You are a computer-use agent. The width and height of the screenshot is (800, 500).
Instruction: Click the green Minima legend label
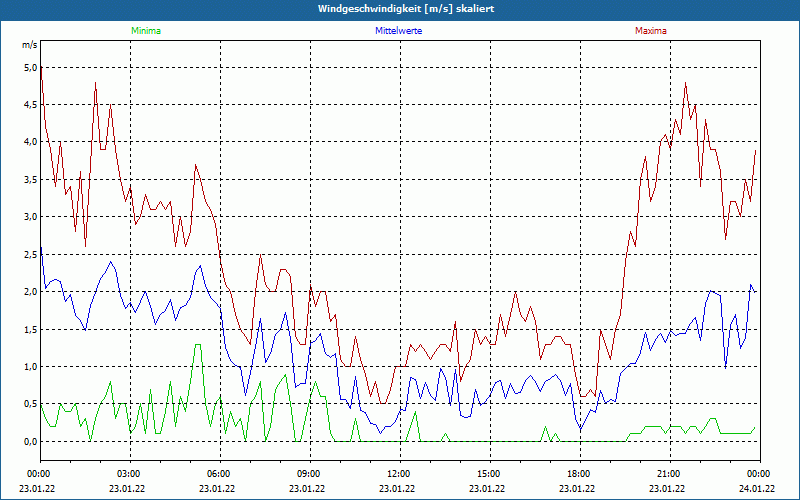pos(146,31)
